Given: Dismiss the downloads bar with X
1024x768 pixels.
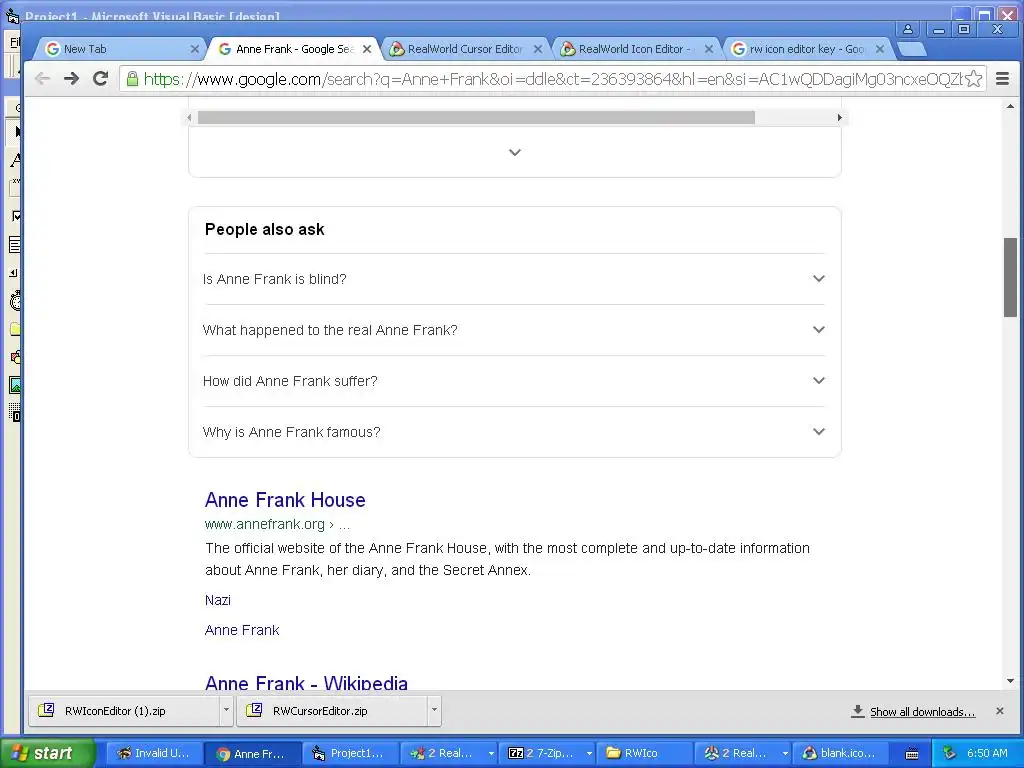Looking at the screenshot, I should [1000, 711].
